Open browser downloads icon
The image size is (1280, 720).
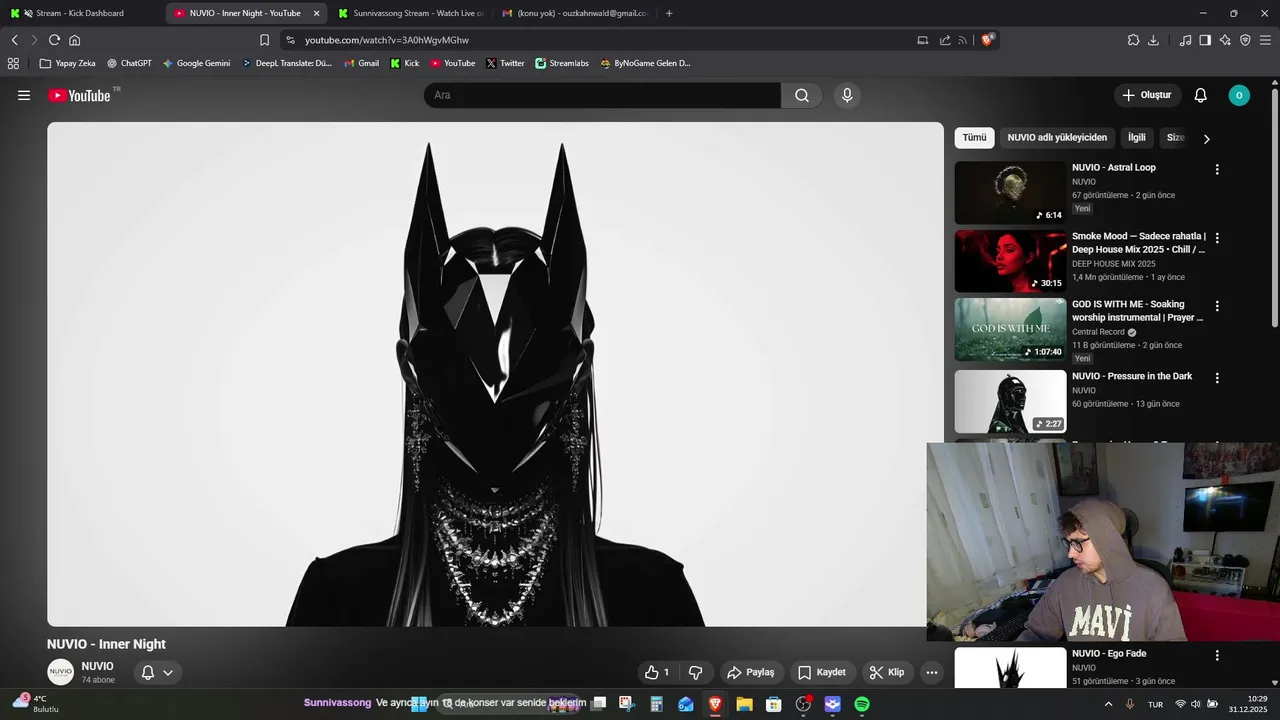click(x=1153, y=40)
